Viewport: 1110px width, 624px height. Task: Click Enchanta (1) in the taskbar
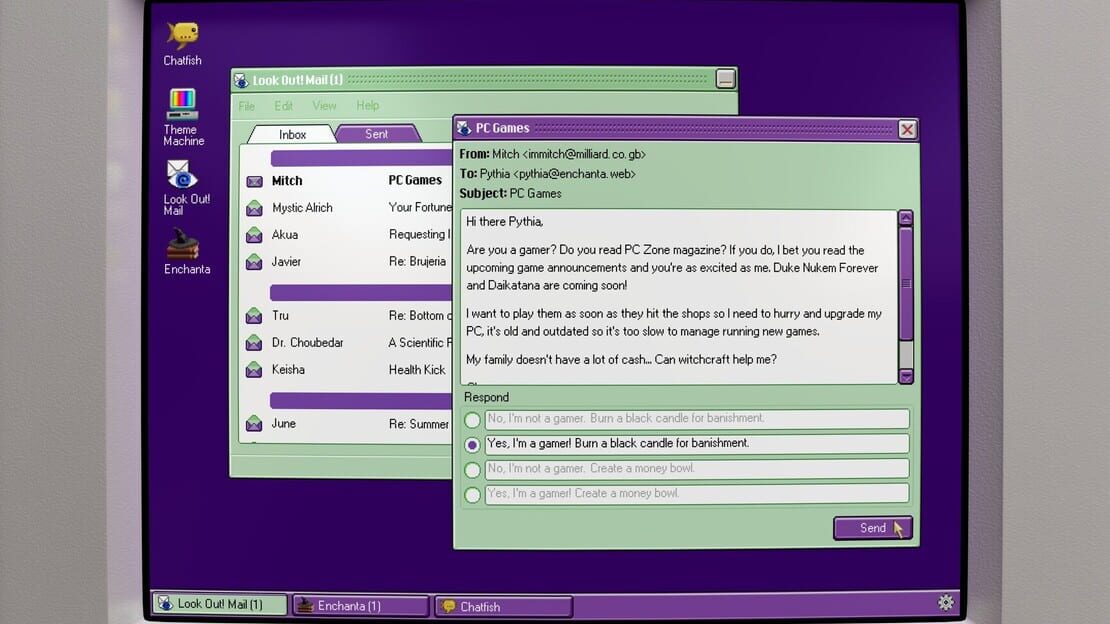[x=361, y=606]
